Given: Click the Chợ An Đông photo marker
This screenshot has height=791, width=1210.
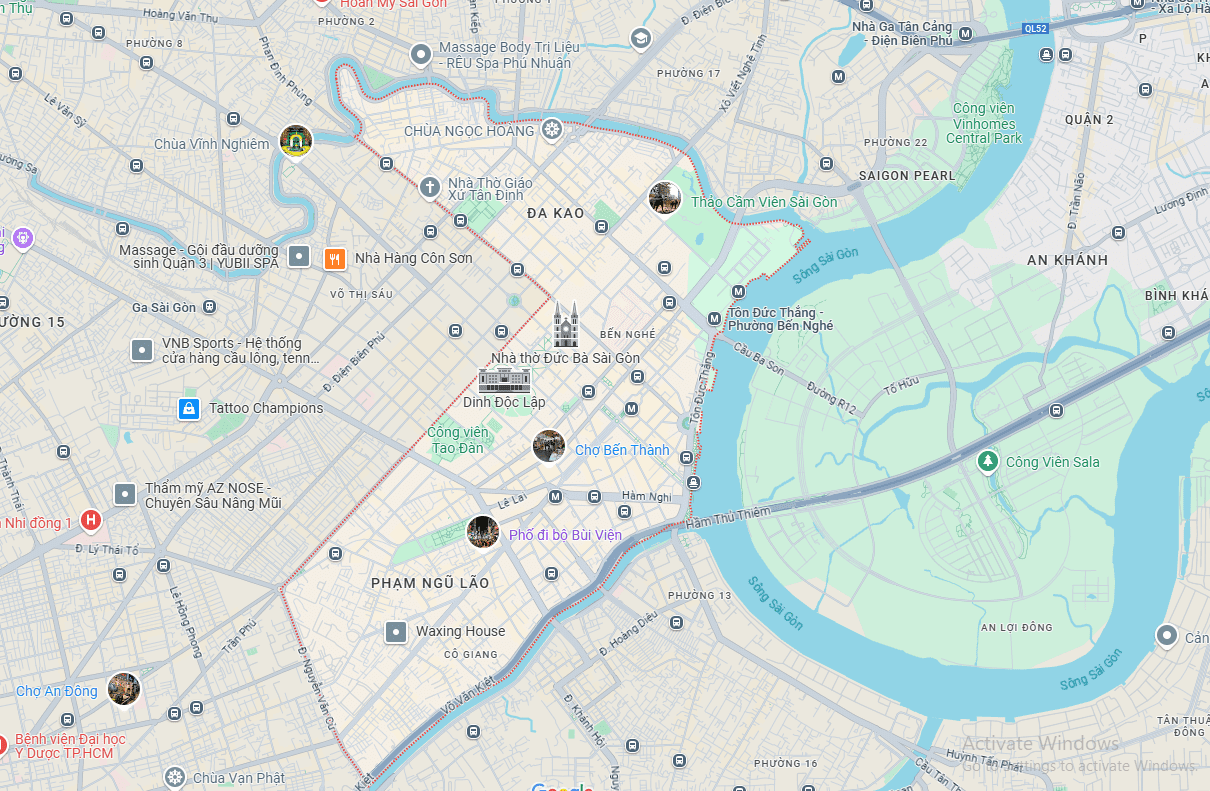Looking at the screenshot, I should point(124,688).
